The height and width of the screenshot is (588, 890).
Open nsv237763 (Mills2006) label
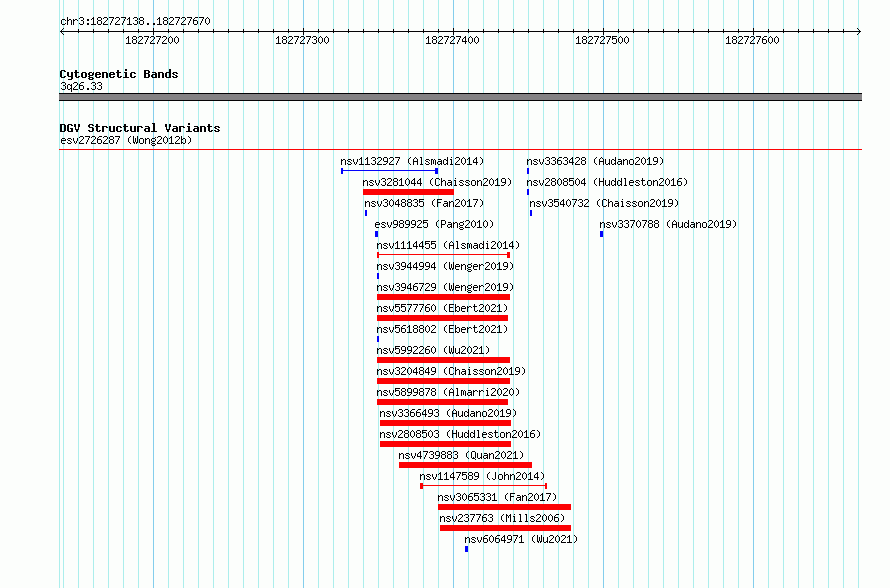point(502,518)
